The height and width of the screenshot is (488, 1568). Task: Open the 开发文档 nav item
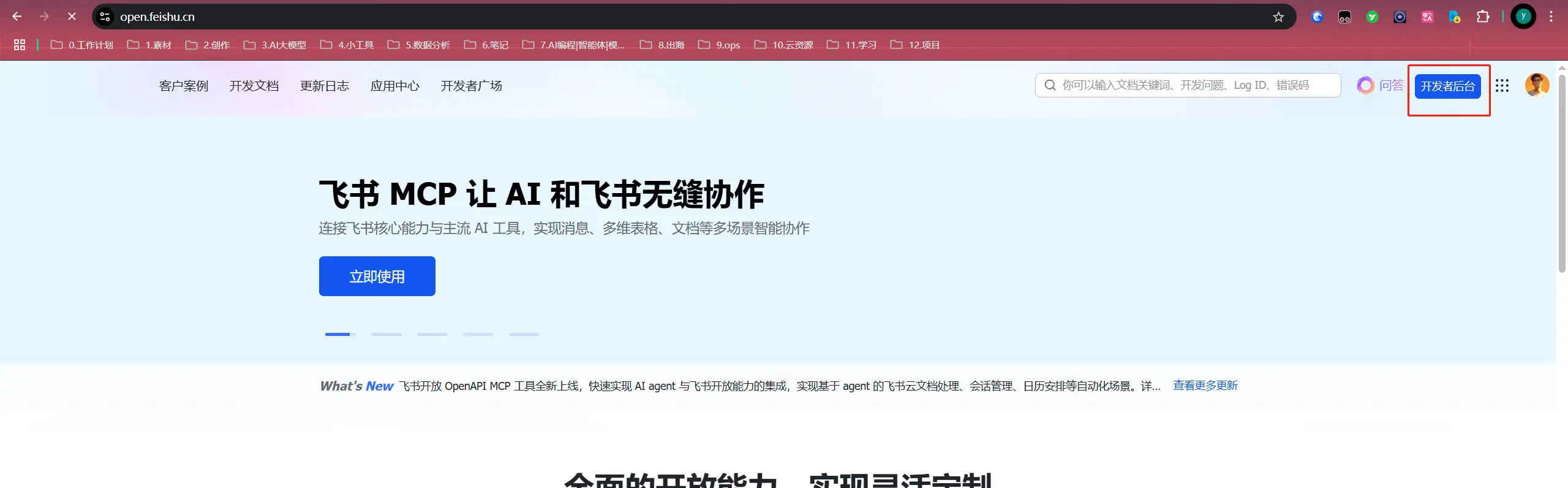(254, 86)
